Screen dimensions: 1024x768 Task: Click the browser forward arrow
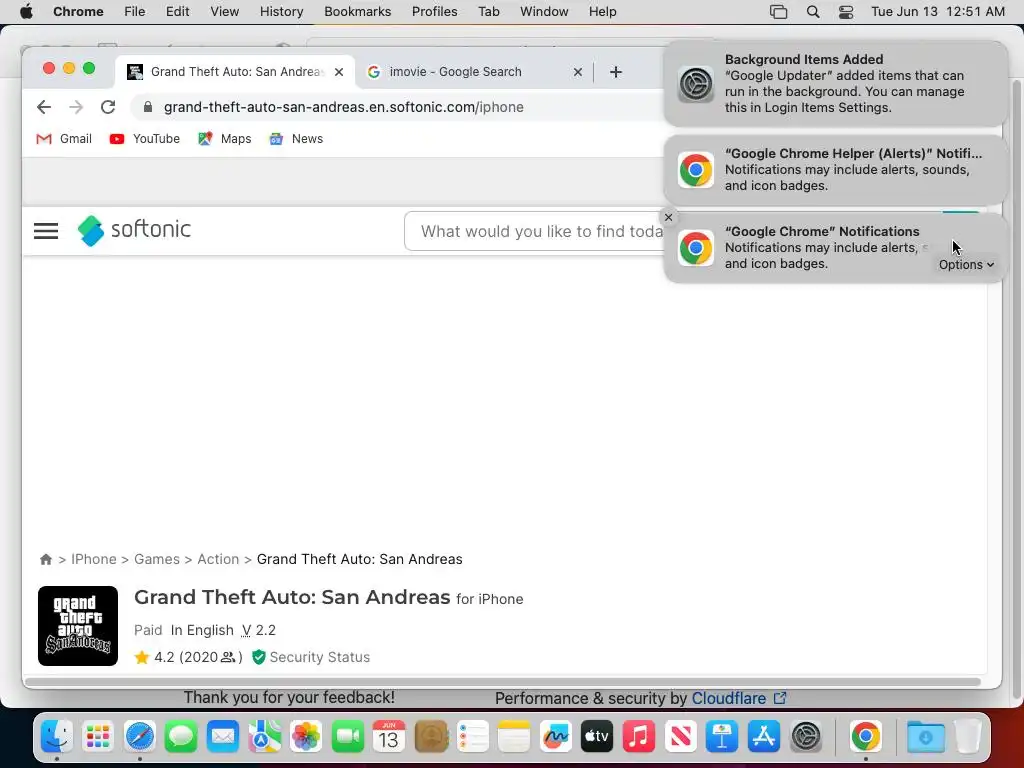(76, 107)
